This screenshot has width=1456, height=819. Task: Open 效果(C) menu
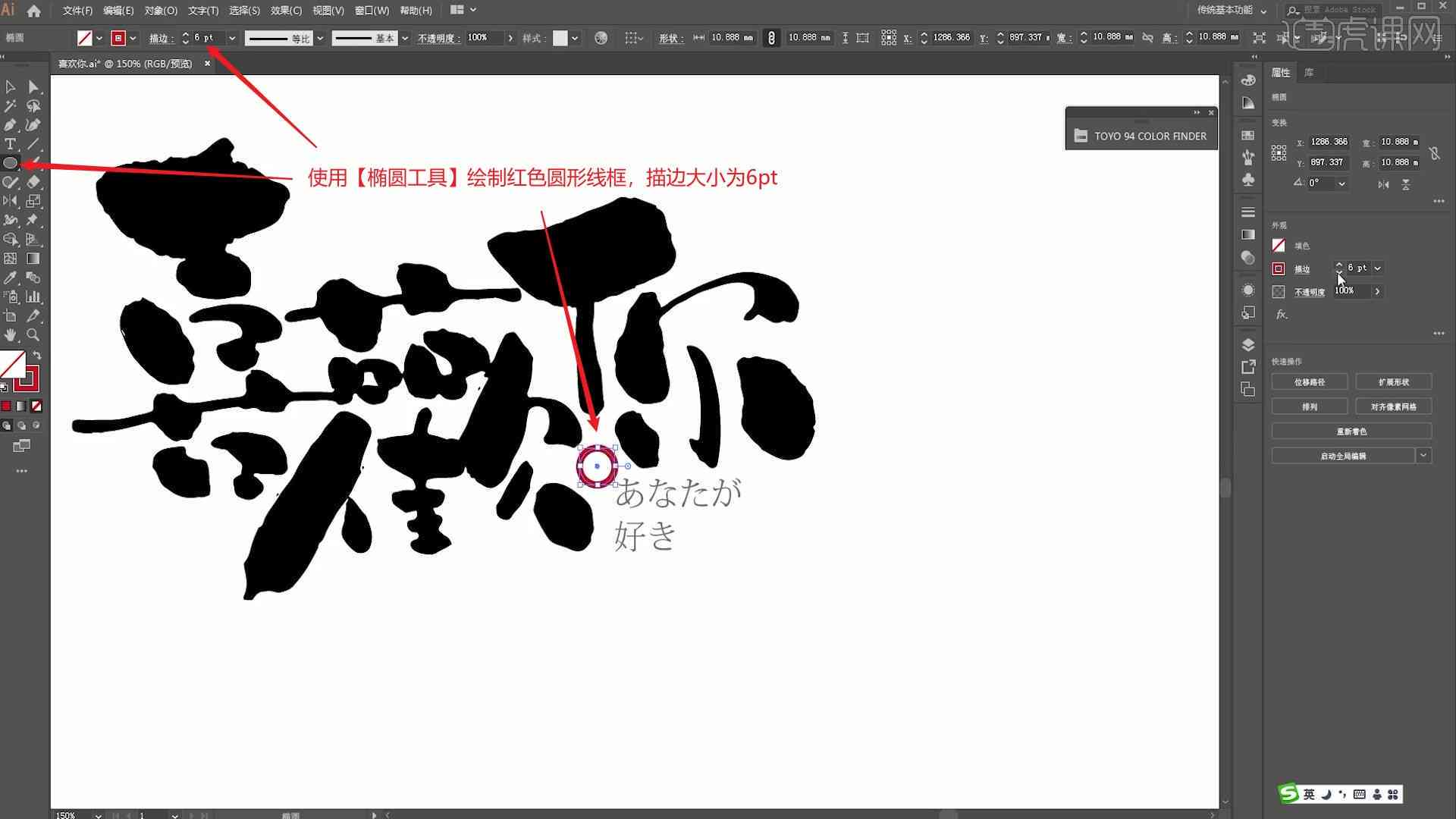283,10
